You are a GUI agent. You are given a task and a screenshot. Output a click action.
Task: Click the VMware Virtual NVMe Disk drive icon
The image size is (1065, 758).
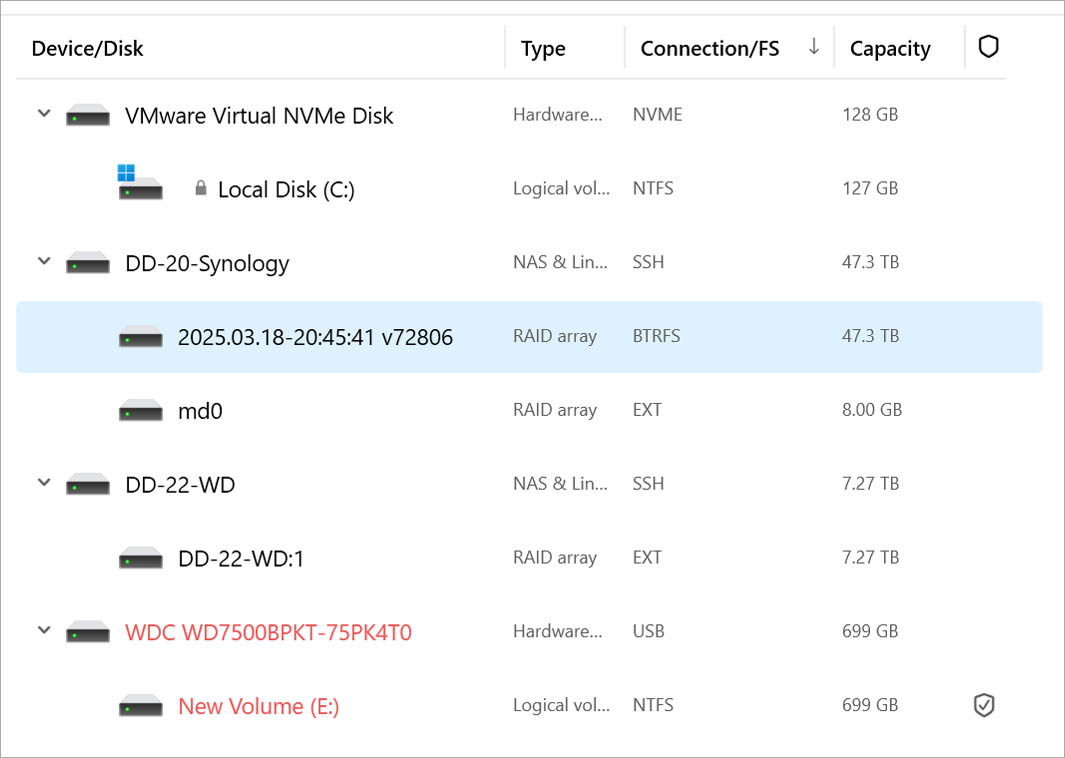[88, 114]
